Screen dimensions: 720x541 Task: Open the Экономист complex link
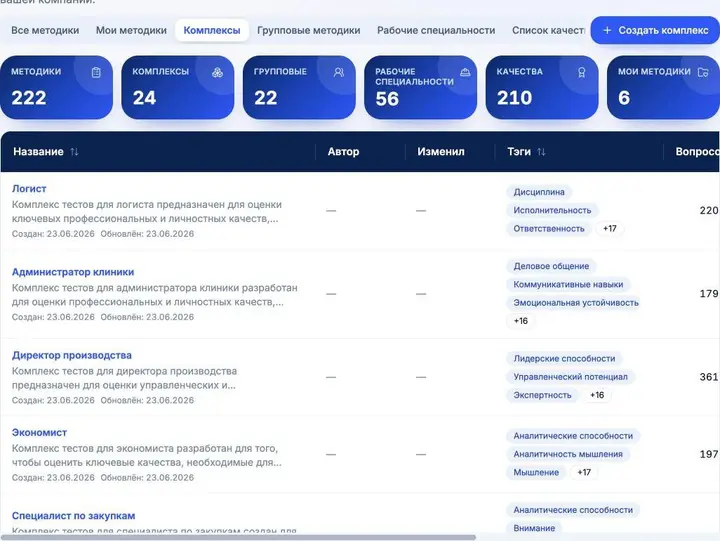(39, 433)
